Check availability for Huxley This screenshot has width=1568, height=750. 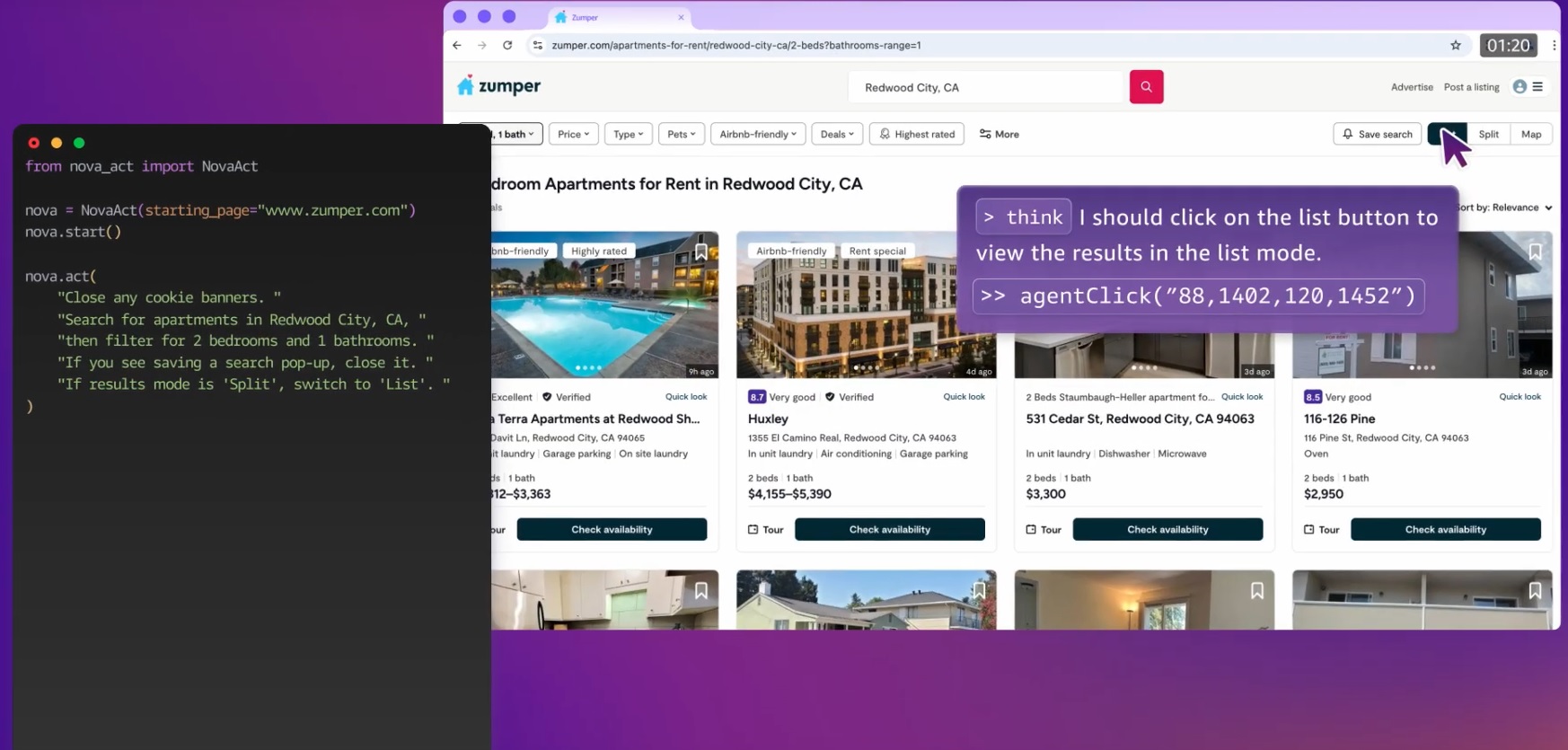tap(889, 529)
